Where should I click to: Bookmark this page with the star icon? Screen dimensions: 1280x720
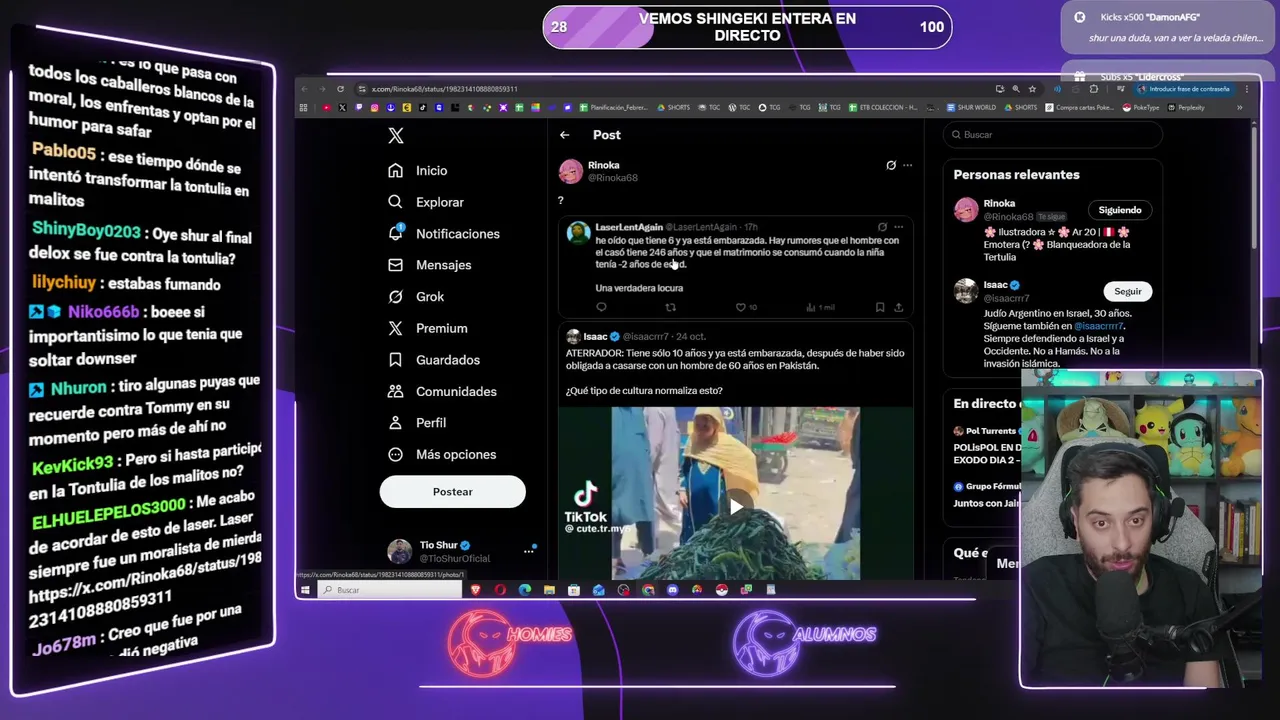coord(1032,89)
